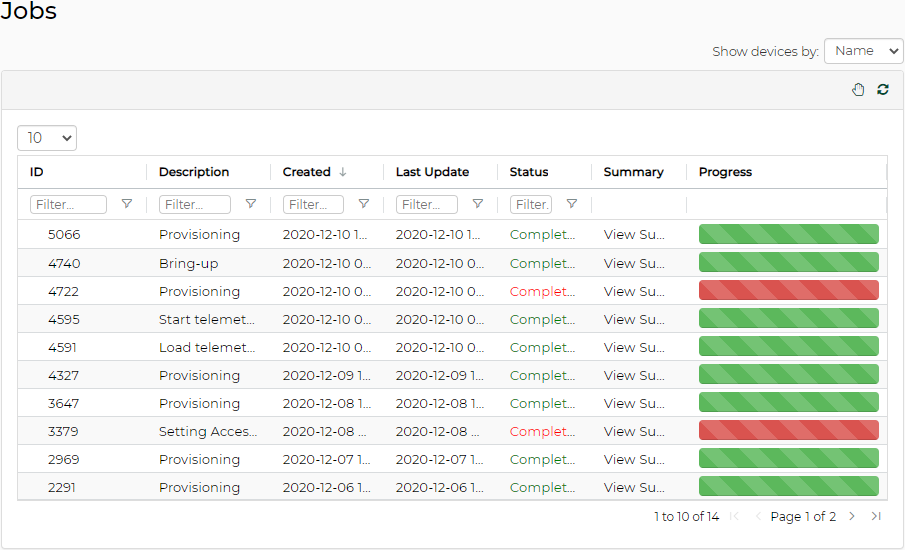
Task: Open the Show devices by Name dropdown
Action: (x=863, y=51)
